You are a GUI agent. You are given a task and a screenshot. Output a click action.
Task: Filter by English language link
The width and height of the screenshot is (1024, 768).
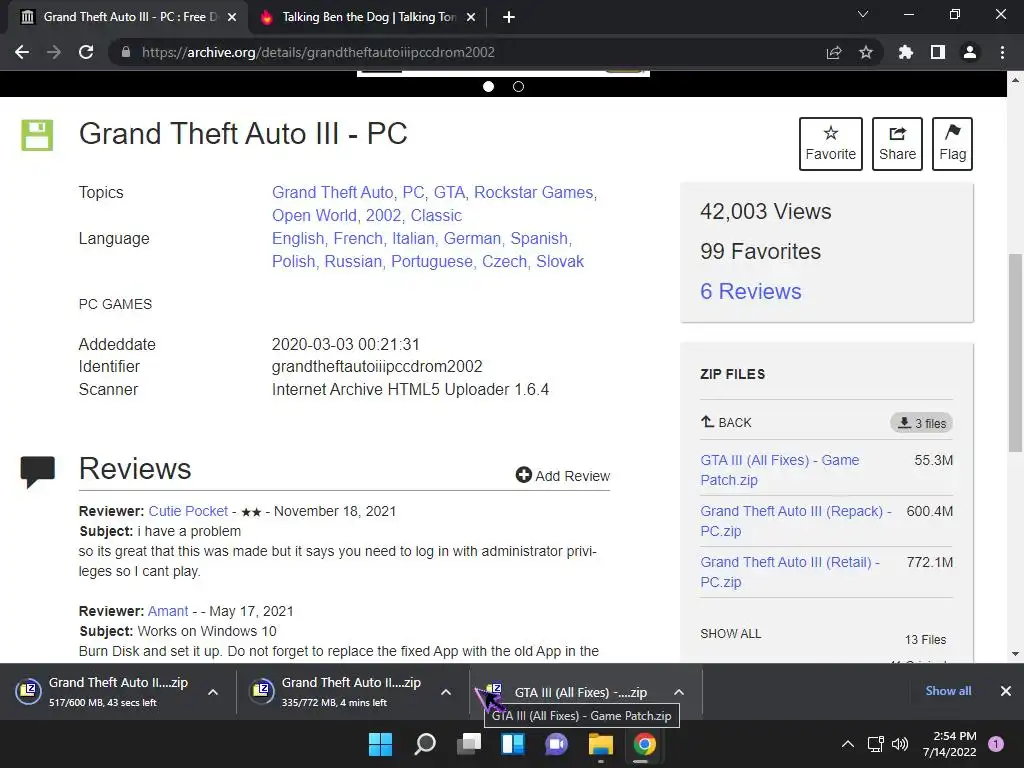click(x=298, y=238)
